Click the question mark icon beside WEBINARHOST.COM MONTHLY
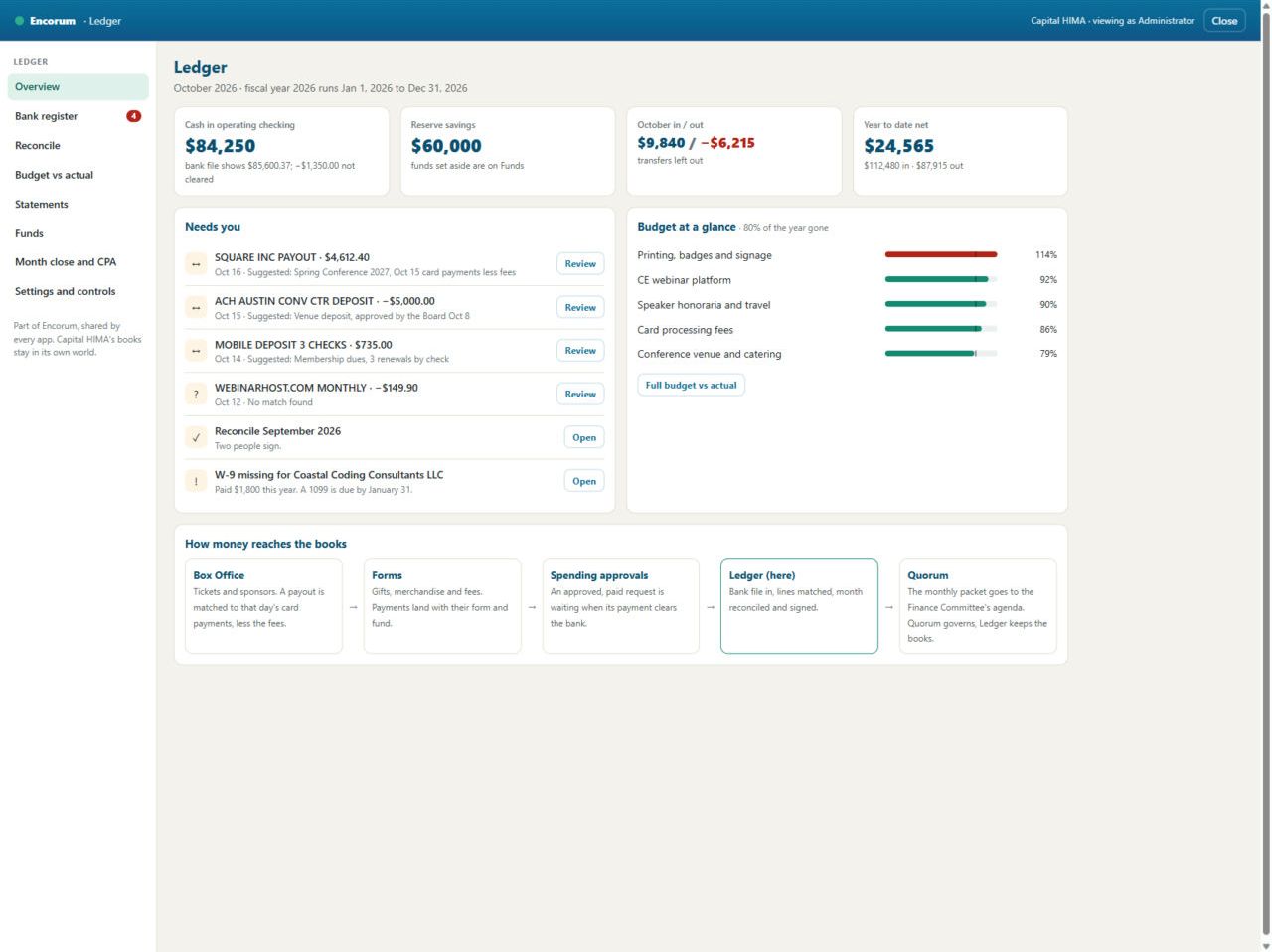Image resolution: width=1272 pixels, height=952 pixels. tap(196, 395)
